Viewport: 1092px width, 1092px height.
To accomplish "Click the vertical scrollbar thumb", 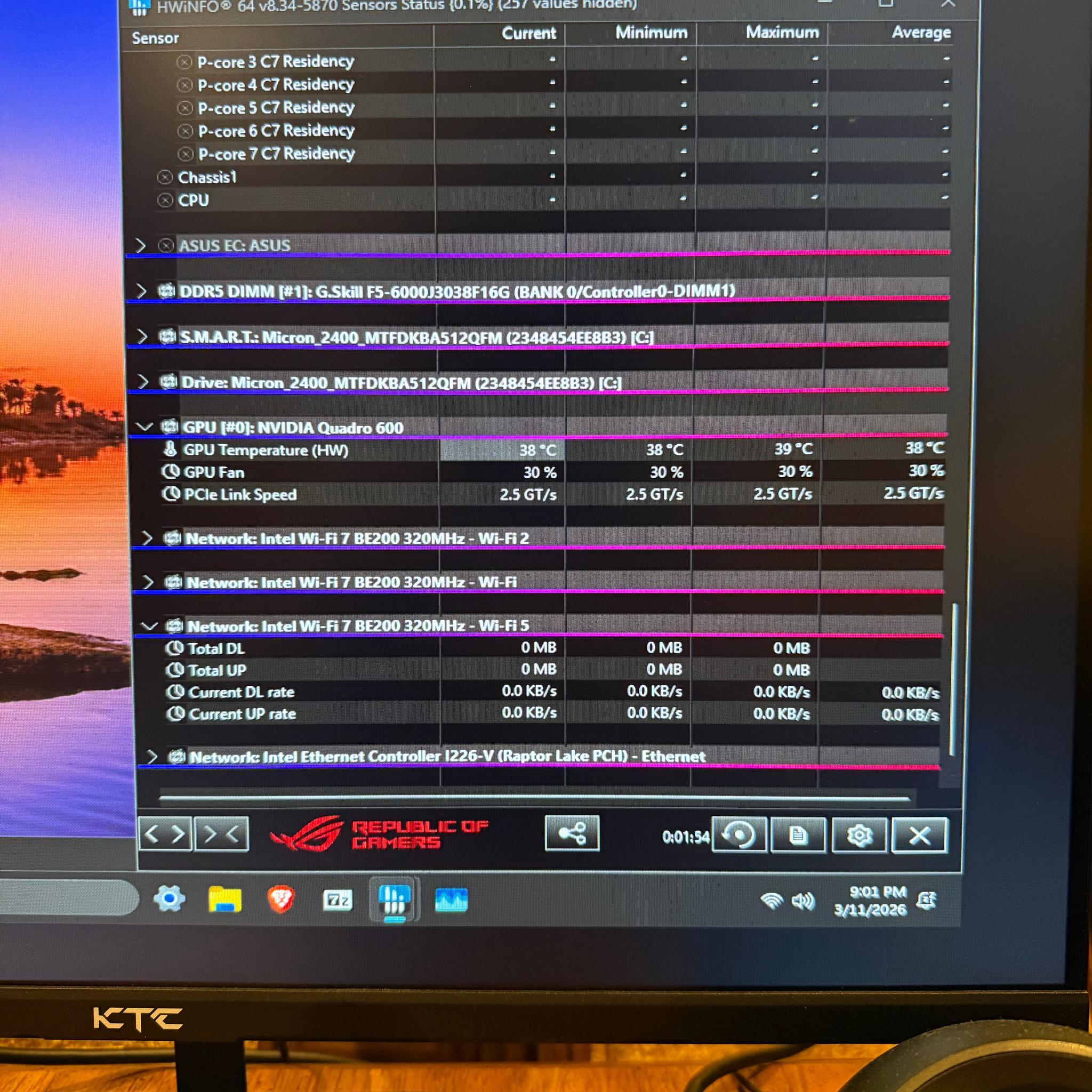I will tap(954, 679).
